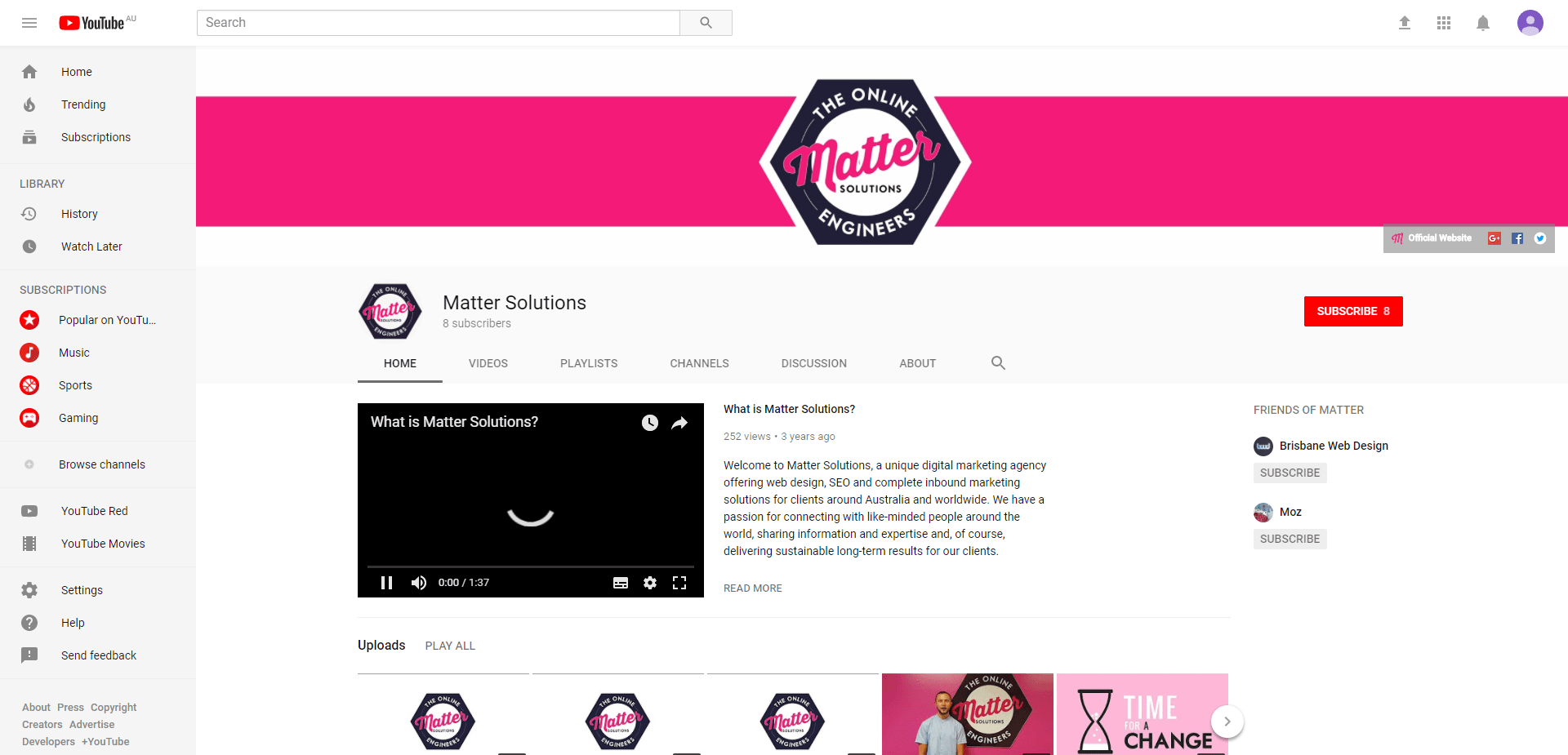Toggle subtitles on the video player
1568x755 pixels.
click(621, 583)
